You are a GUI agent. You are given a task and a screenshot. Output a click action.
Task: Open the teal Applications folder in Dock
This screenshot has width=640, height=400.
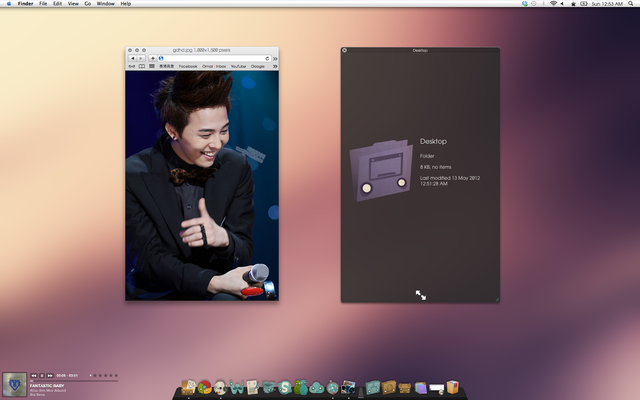373,387
